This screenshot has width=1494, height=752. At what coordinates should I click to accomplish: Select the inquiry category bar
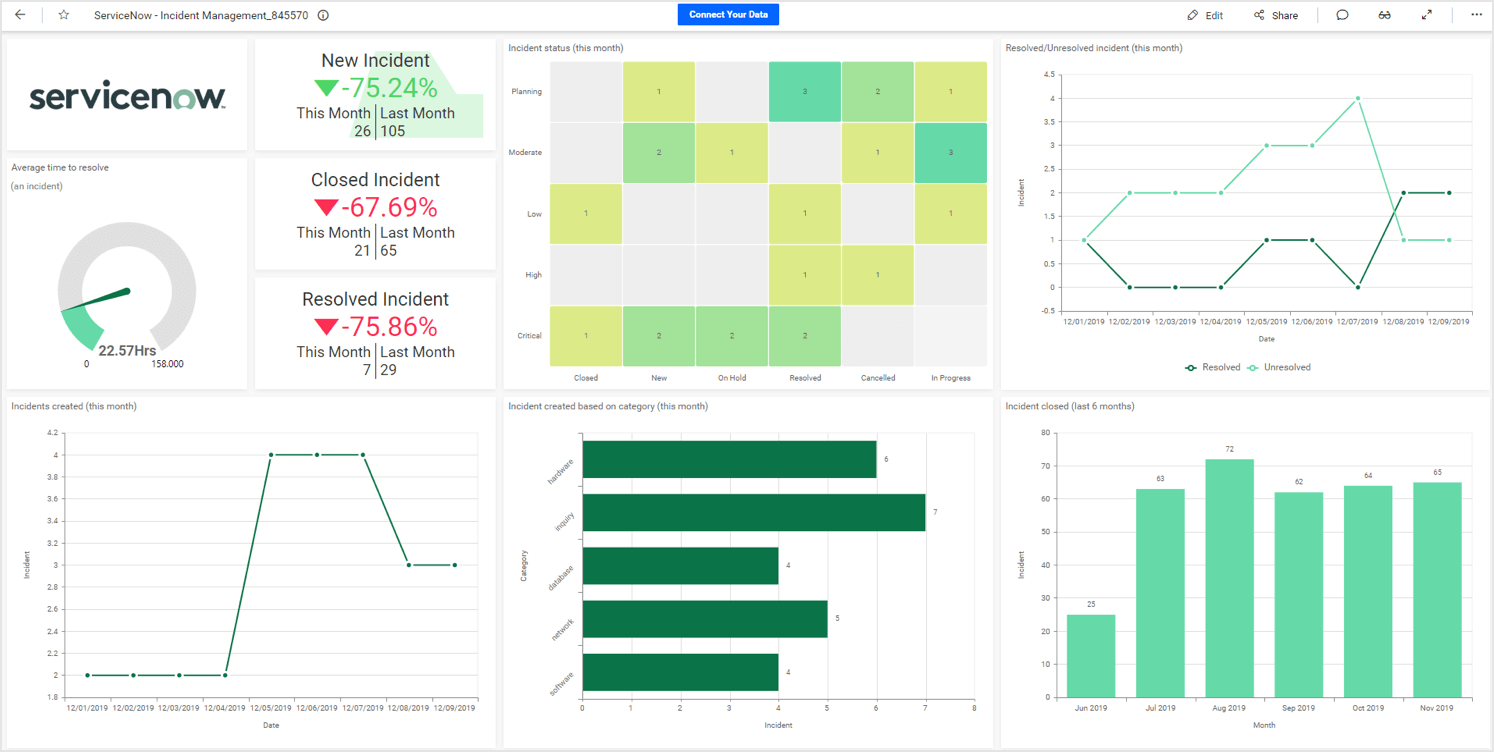coord(753,512)
